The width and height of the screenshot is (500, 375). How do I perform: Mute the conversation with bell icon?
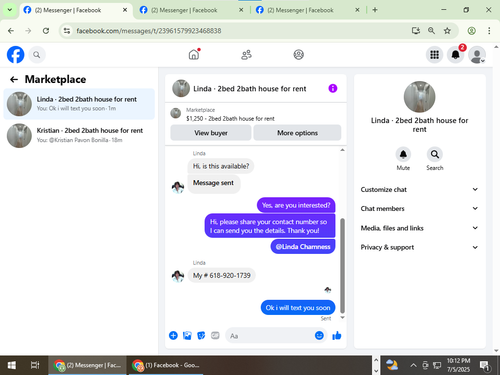(403, 154)
